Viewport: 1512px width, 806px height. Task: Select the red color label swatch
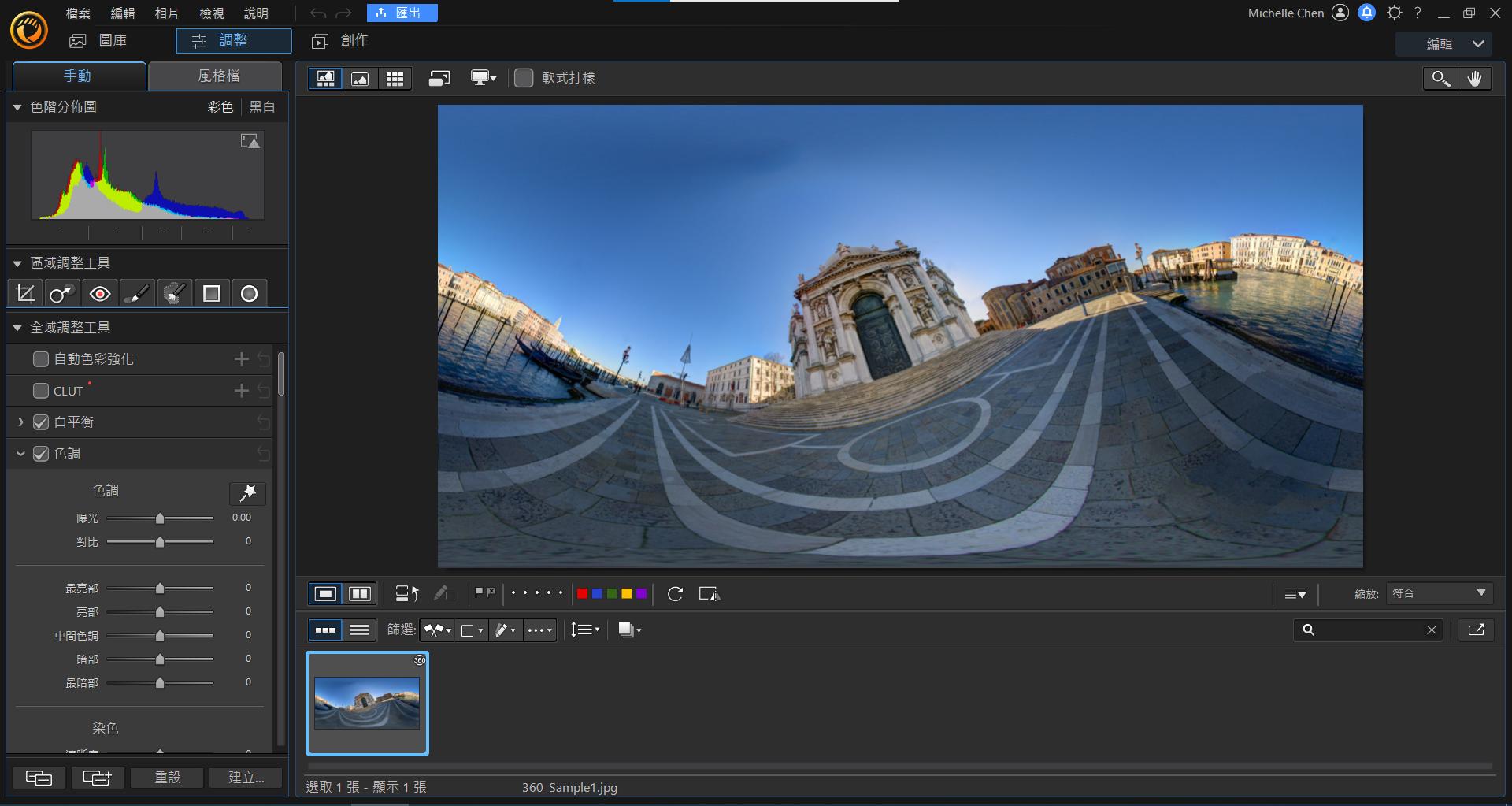click(582, 594)
